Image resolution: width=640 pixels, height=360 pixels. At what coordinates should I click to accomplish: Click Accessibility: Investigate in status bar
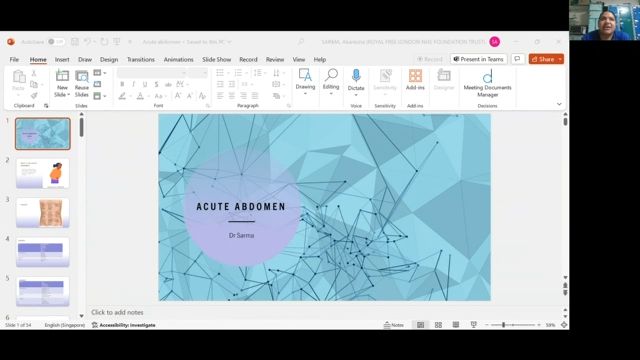(124, 325)
